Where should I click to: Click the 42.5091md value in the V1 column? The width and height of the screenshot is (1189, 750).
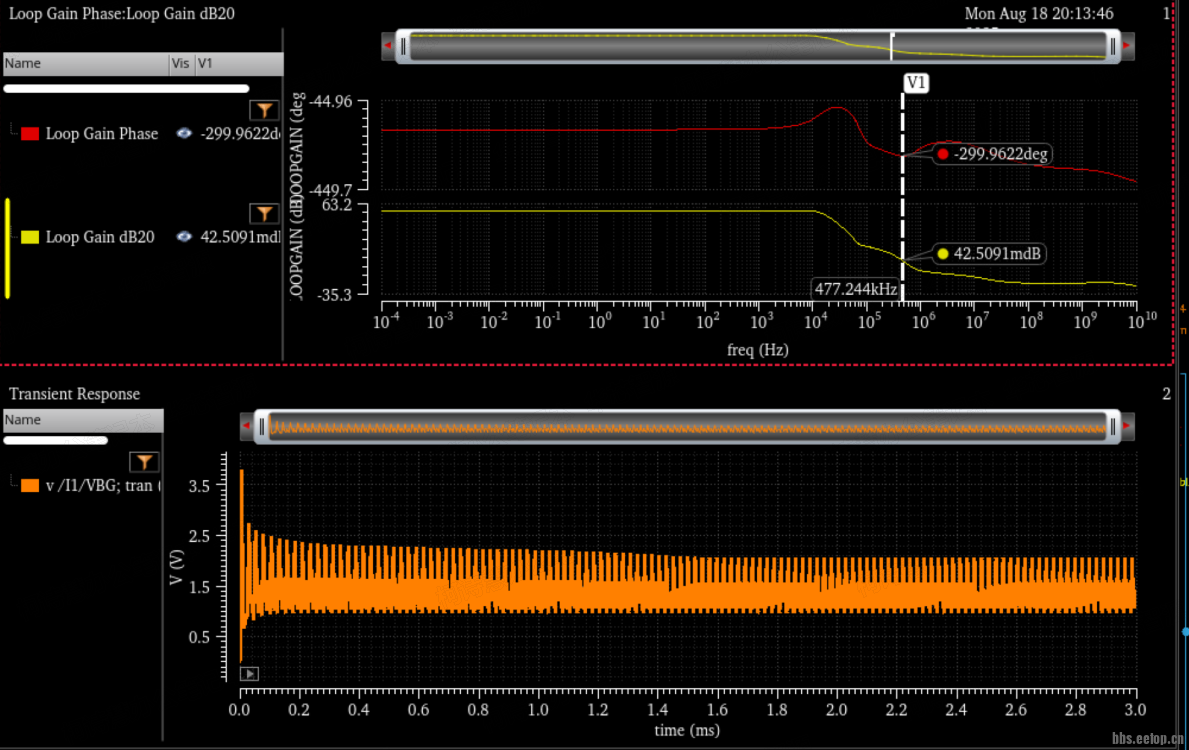pos(240,237)
